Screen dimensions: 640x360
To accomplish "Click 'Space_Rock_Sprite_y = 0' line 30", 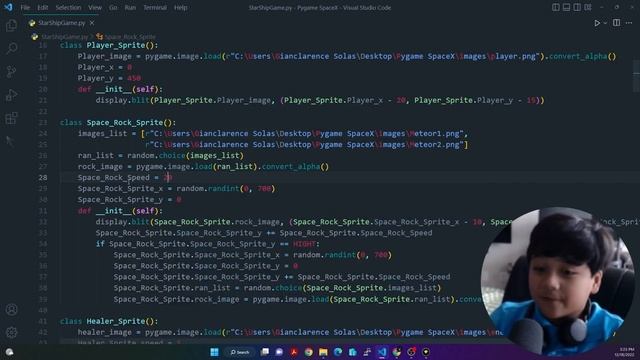I will [129, 200].
